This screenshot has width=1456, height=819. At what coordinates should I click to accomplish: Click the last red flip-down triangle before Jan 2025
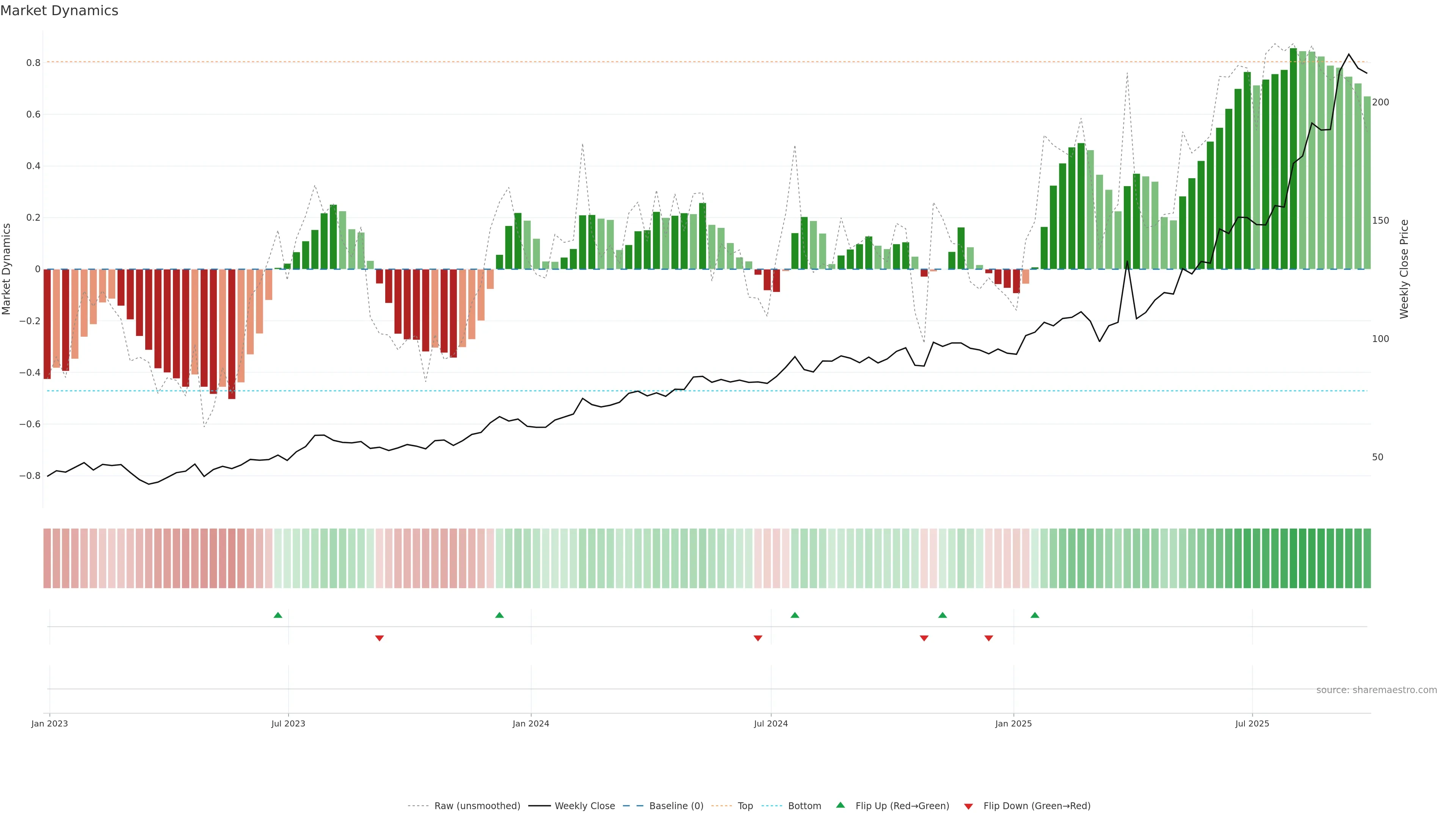988,638
